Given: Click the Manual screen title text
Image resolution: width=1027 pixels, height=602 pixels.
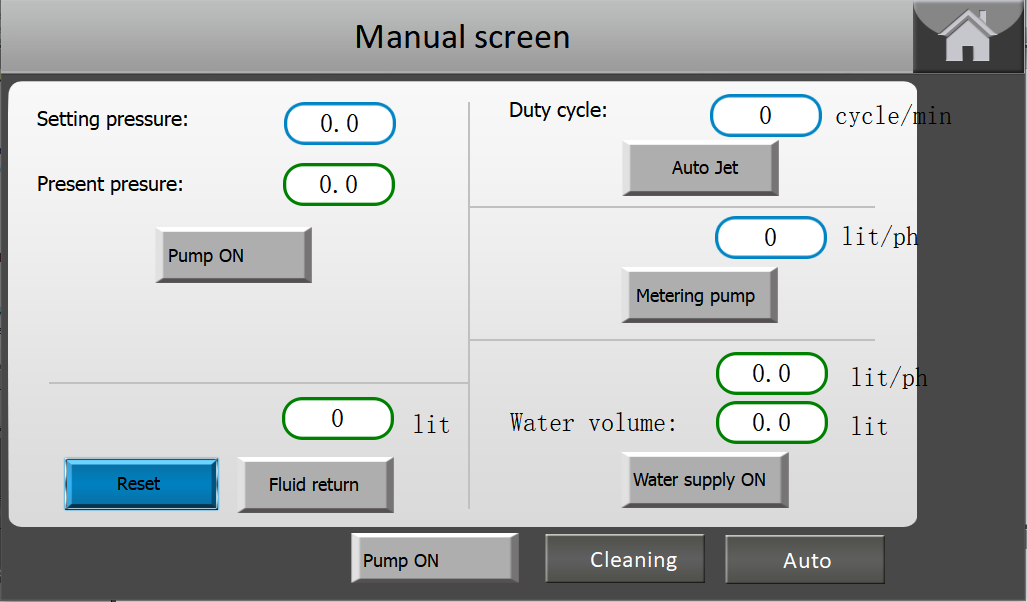Looking at the screenshot, I should (x=462, y=37).
